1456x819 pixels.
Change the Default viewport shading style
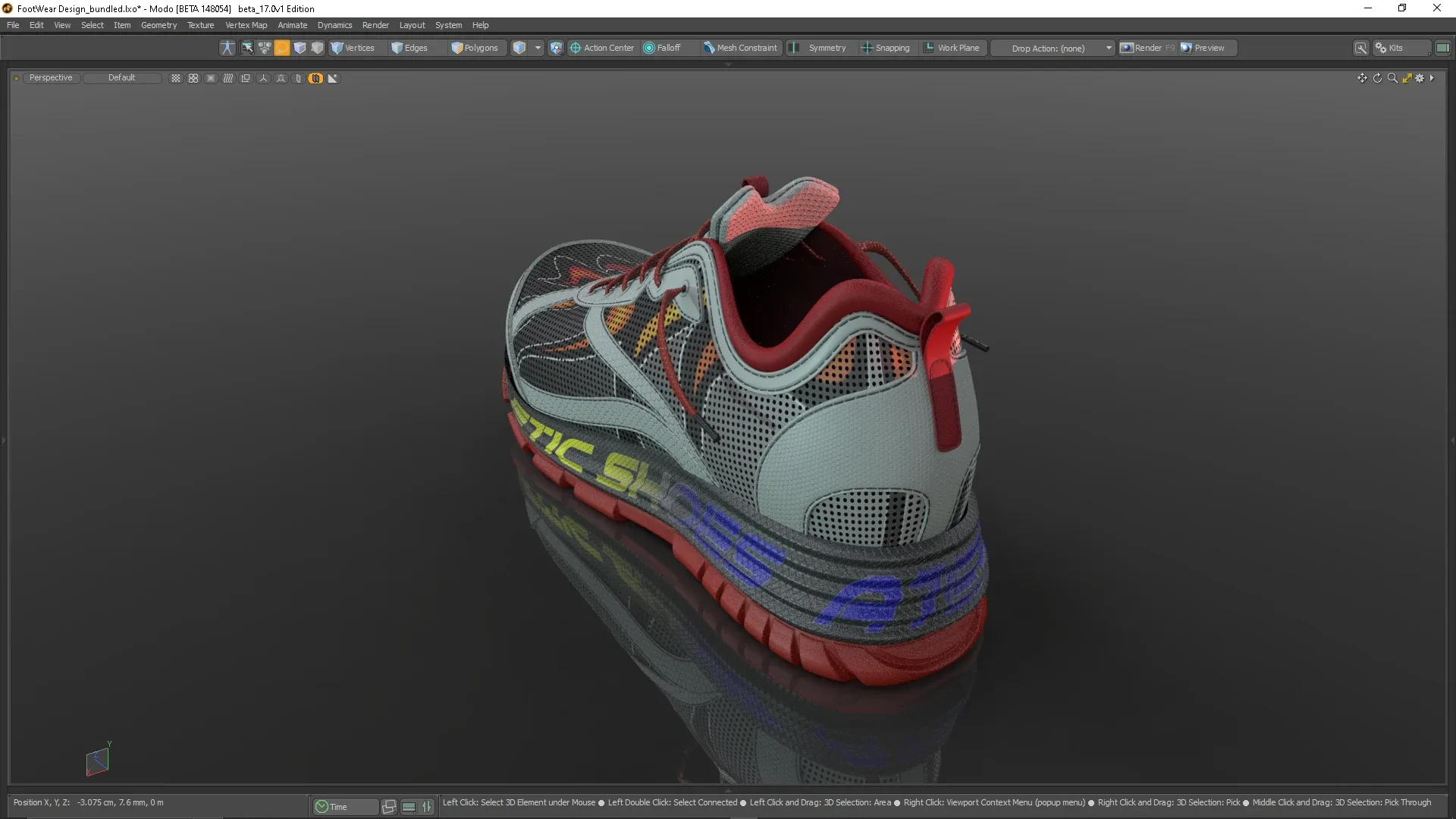121,78
